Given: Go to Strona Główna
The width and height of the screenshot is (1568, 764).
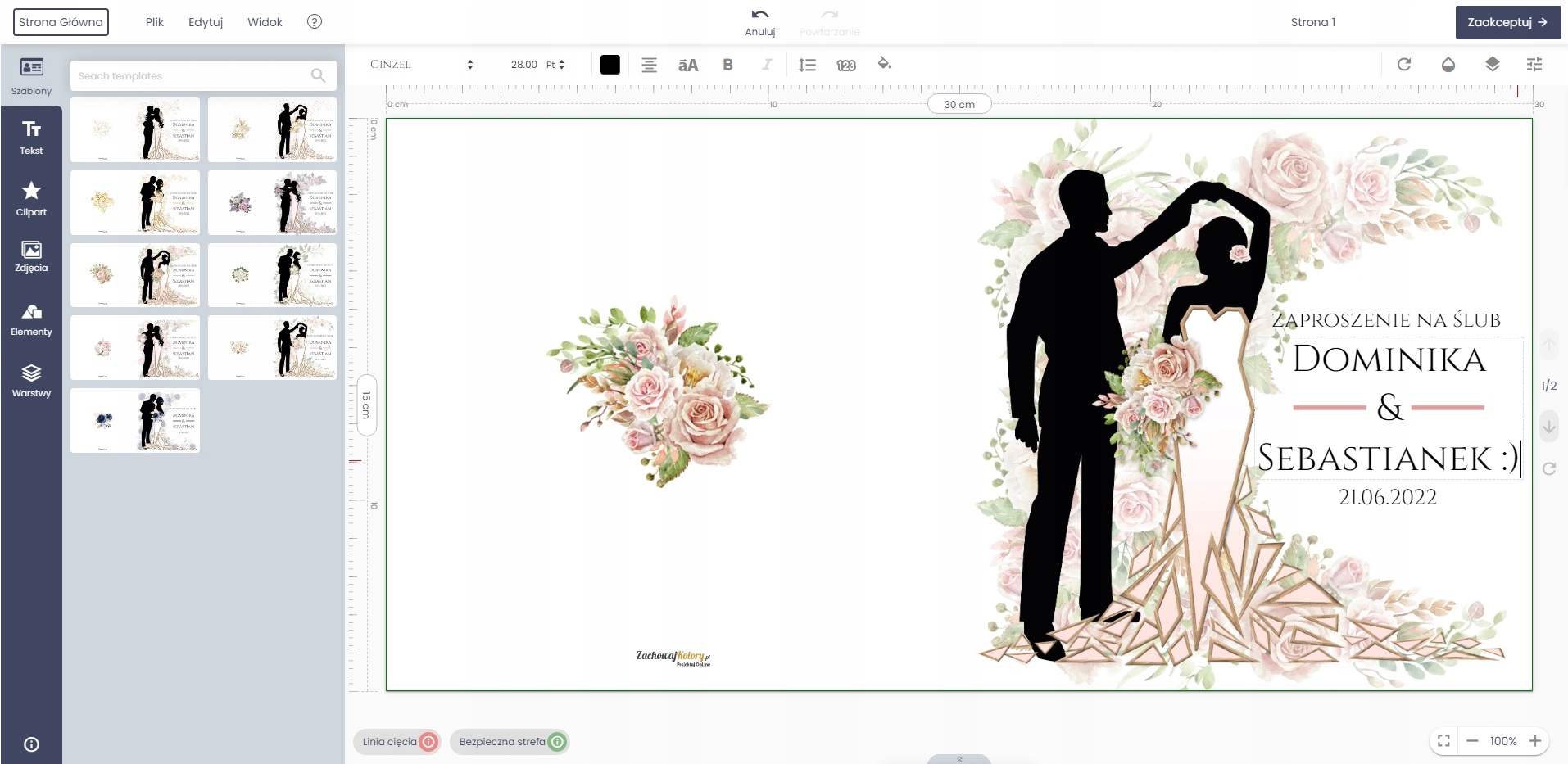Looking at the screenshot, I should [x=61, y=22].
